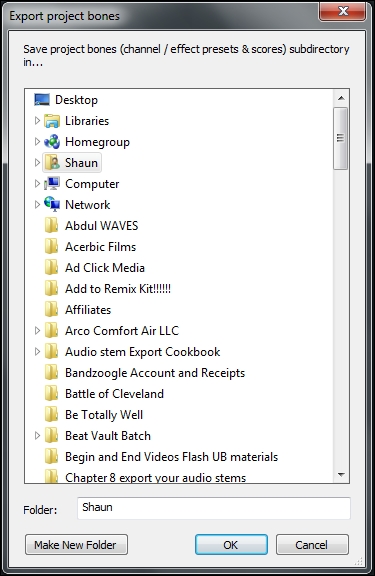This screenshot has height=576, width=375.
Task: Expand the Computer tree node
Action: (37, 184)
